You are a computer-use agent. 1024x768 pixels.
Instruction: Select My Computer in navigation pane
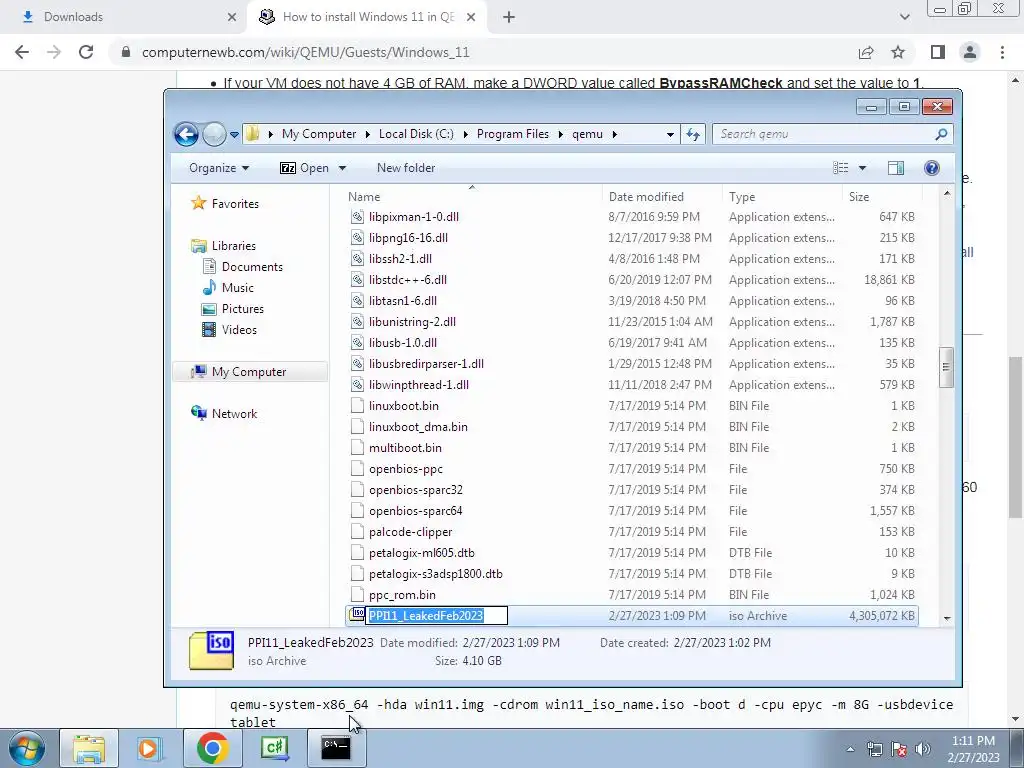[249, 372]
